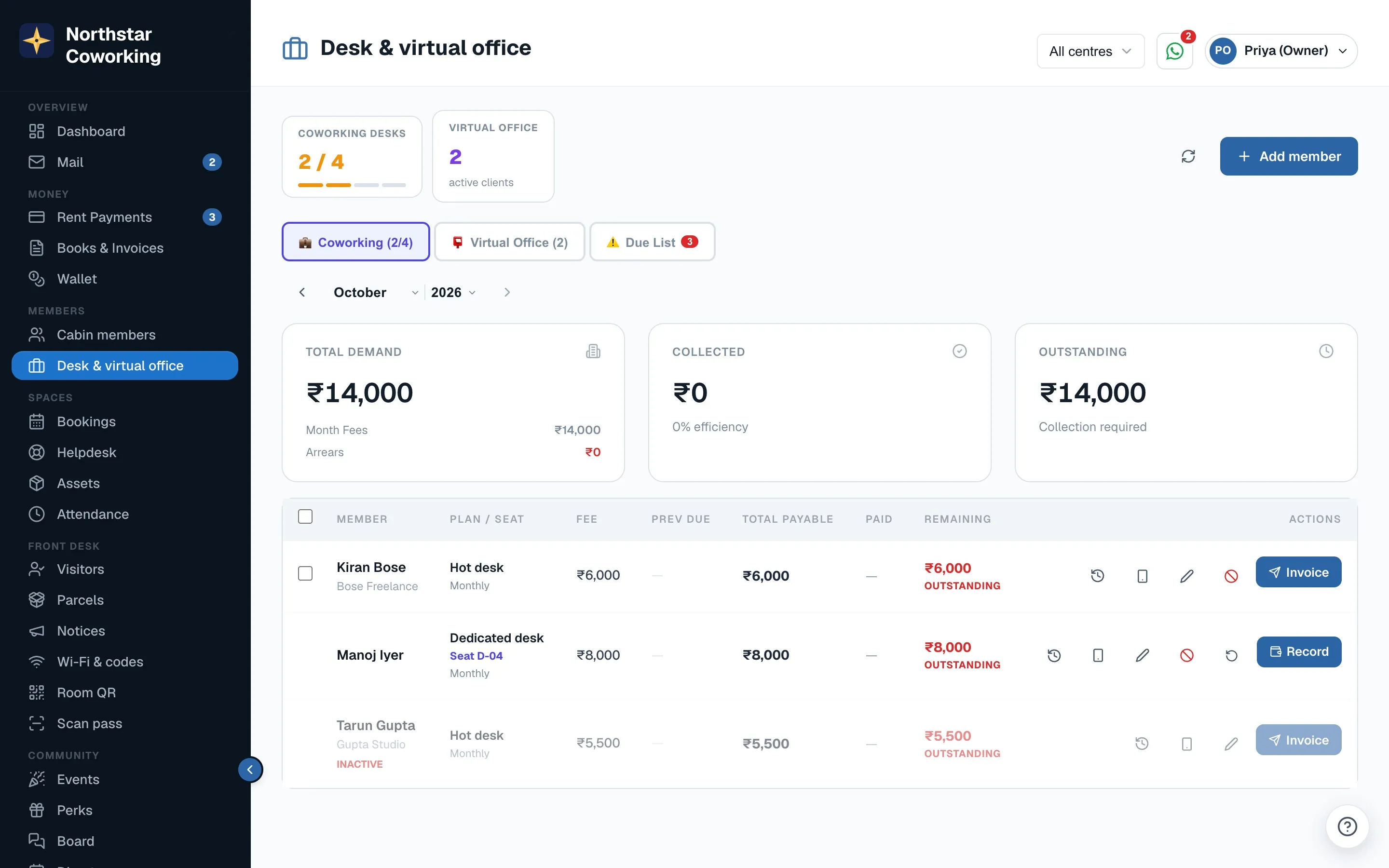
Task: Open the Due List tab
Action: pos(652,242)
